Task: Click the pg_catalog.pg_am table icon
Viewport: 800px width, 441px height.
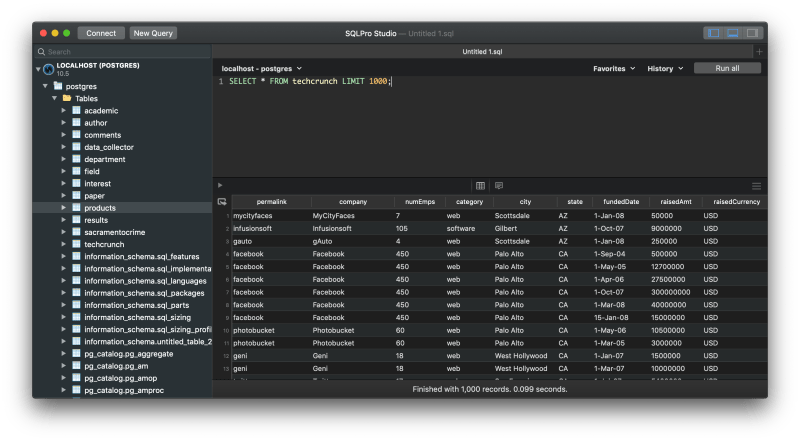Action: point(77,365)
